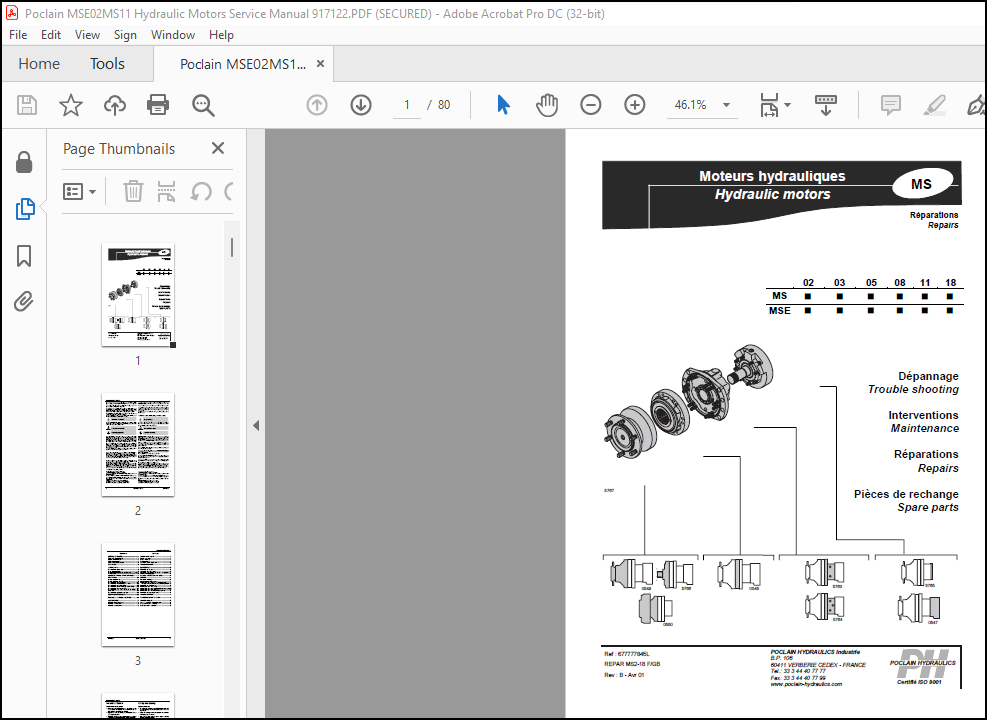Open the thumbnails Options dropdown menu
The height and width of the screenshot is (720, 987).
(79, 191)
